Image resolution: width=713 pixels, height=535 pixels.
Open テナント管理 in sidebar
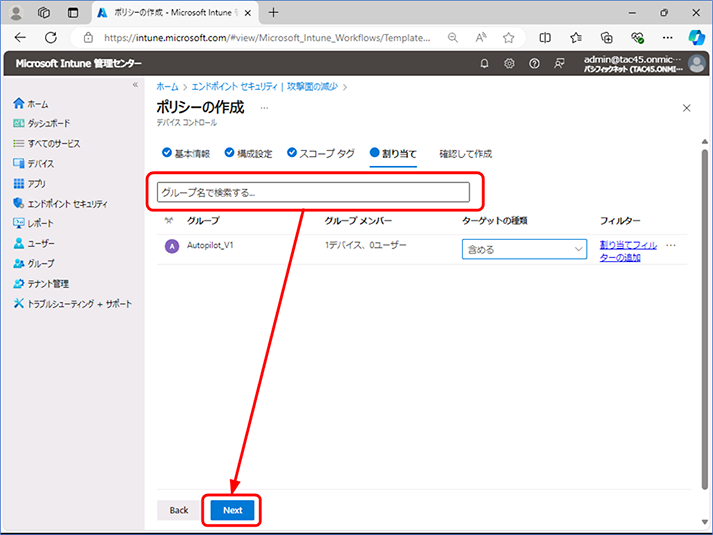(41, 284)
